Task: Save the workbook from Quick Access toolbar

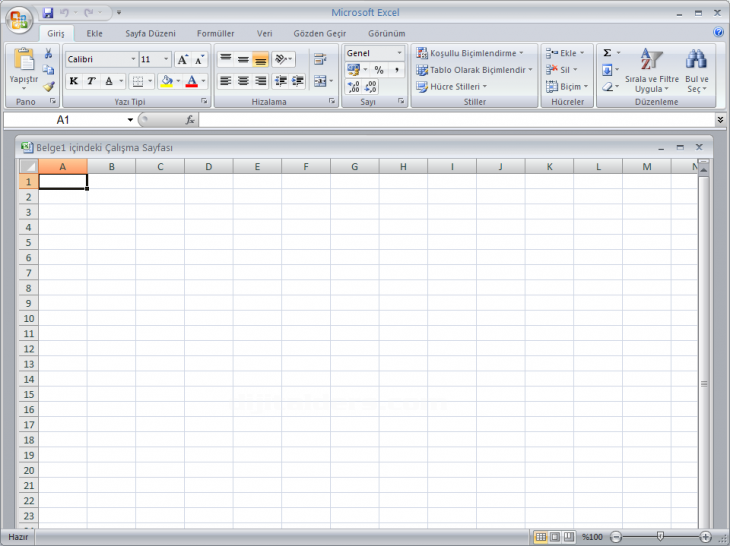Action: click(x=47, y=13)
